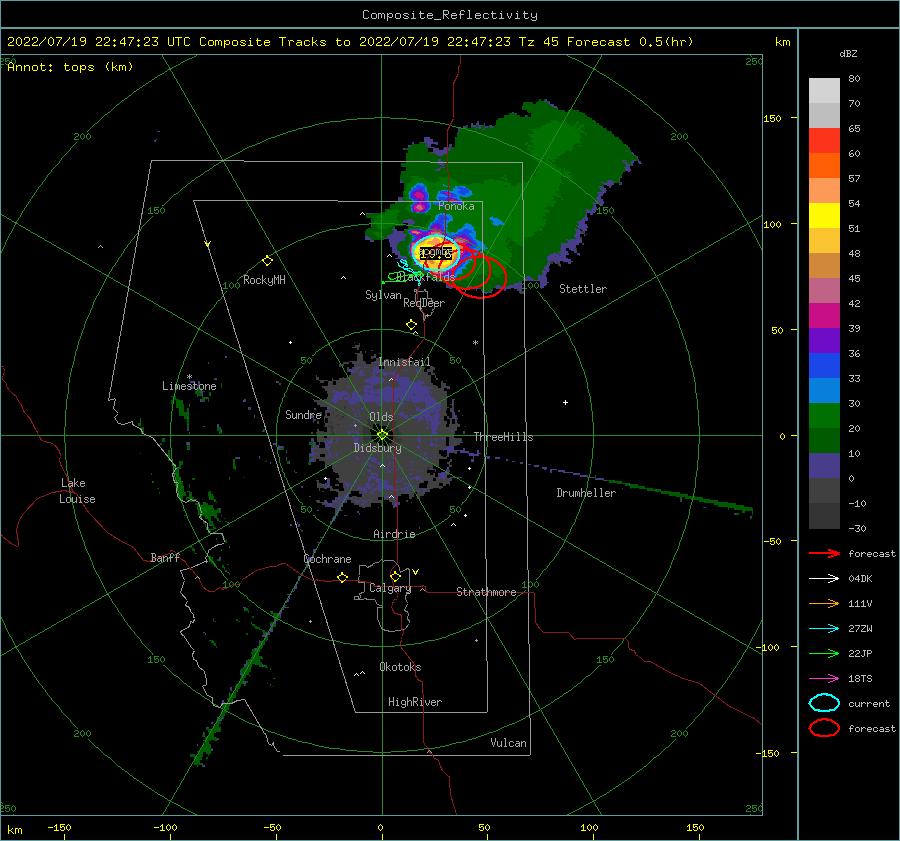Select the cyan 27ZW track arrow in the legend
Screen dimensions: 900x841
824,629
